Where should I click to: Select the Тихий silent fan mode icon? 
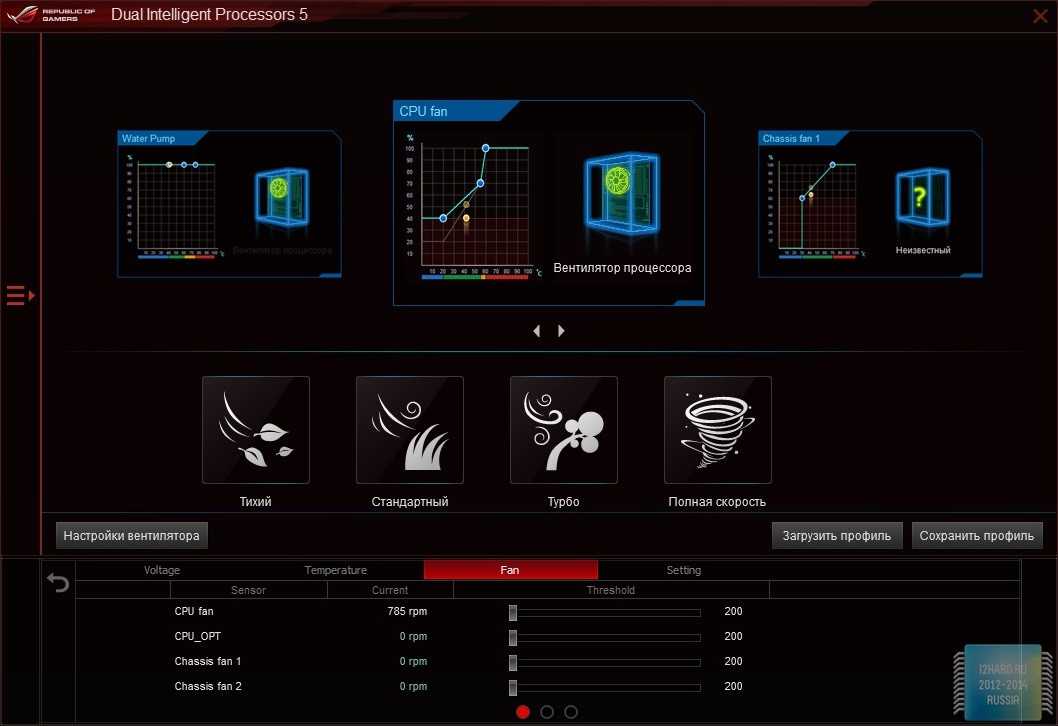(x=256, y=430)
